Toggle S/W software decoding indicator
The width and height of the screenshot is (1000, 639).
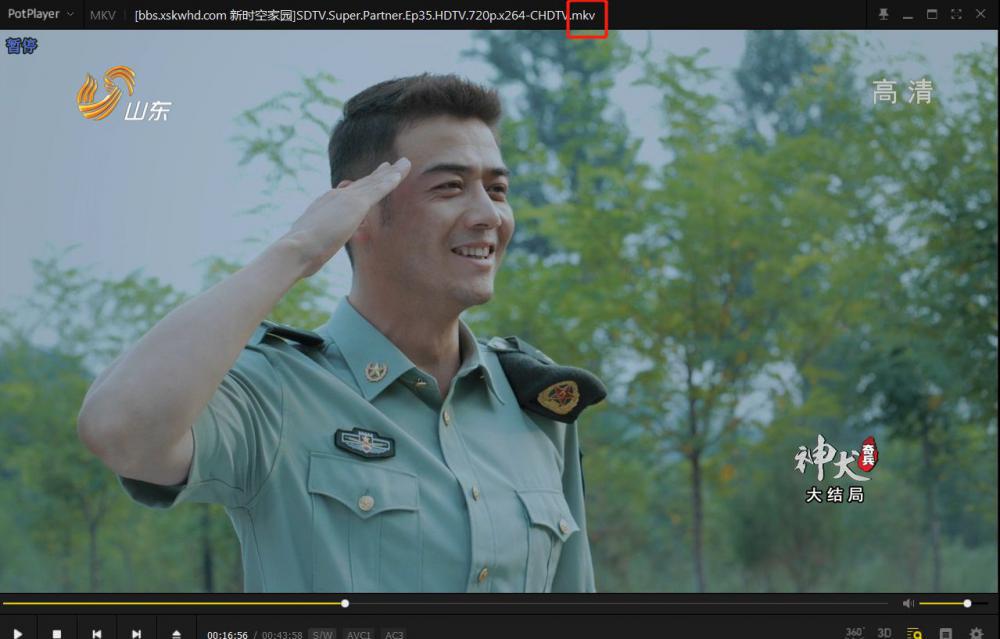(x=323, y=635)
